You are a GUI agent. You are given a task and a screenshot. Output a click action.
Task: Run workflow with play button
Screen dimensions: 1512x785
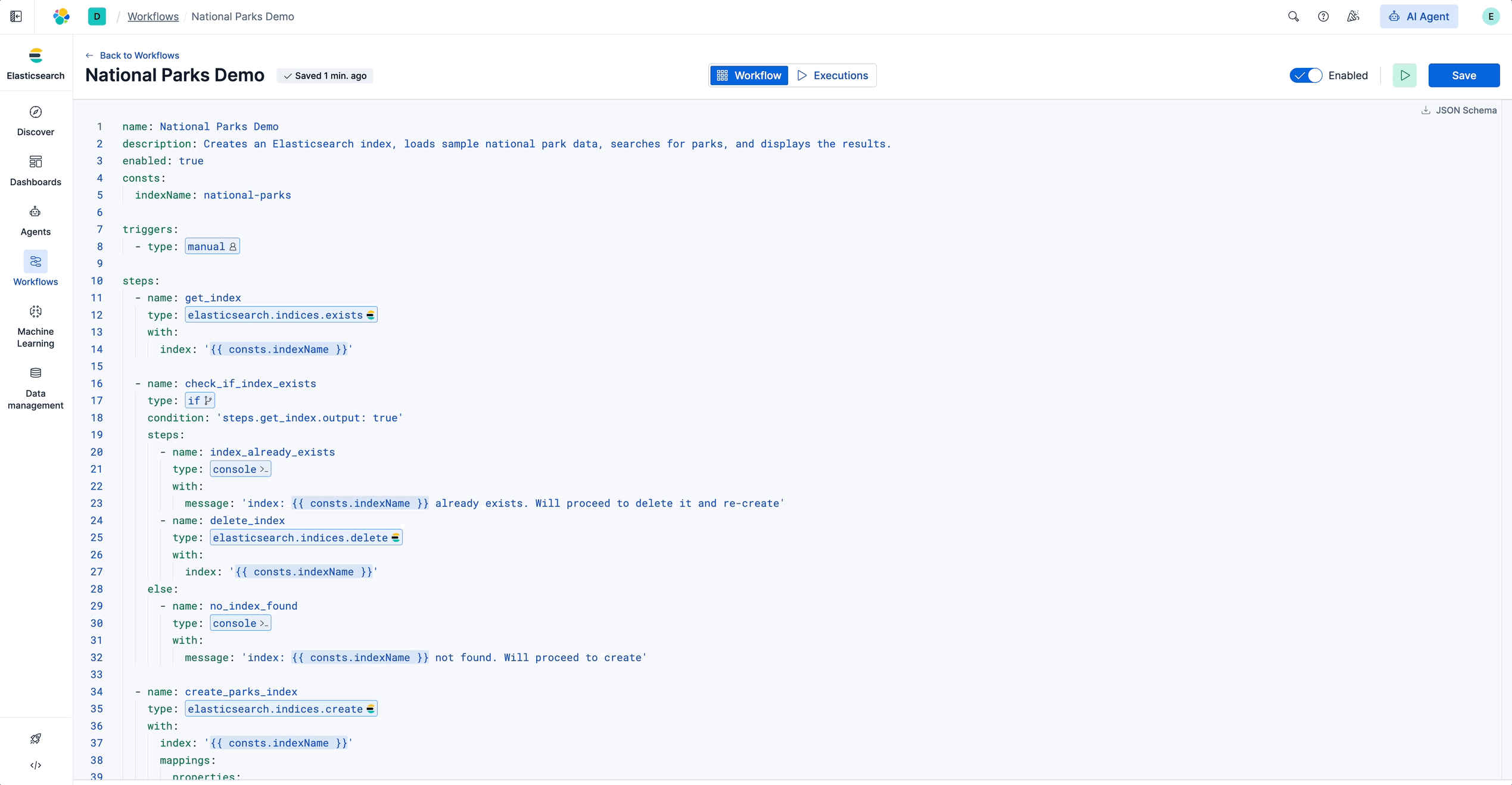(x=1404, y=76)
